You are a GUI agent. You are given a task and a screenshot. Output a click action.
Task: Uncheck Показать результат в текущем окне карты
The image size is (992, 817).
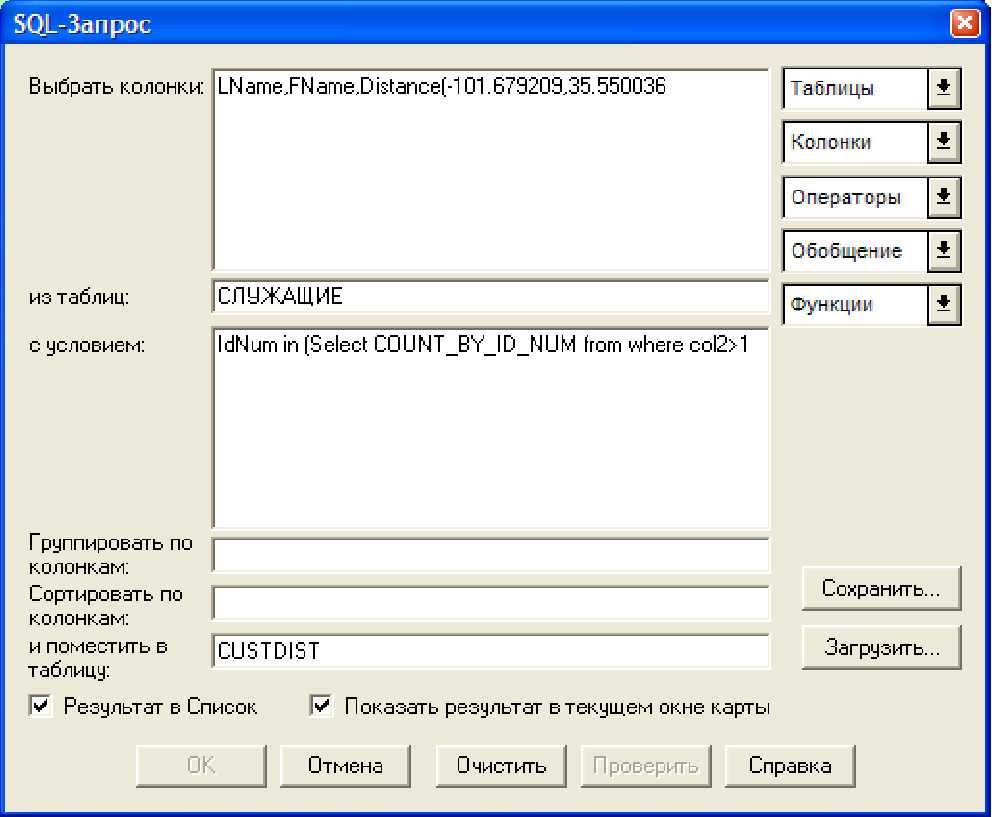322,707
